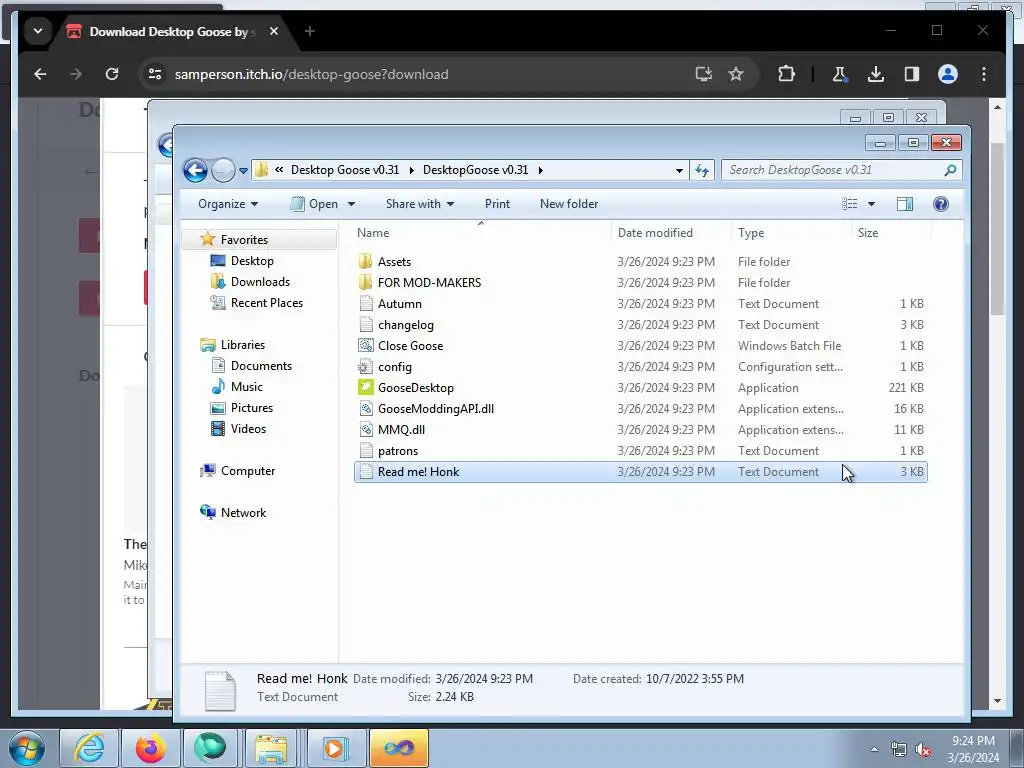1024x768 pixels.
Task: Open Explorer help
Action: (x=940, y=204)
